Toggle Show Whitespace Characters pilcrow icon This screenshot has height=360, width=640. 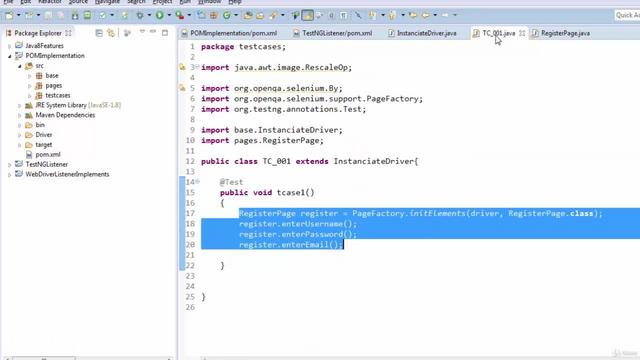[x=344, y=16]
